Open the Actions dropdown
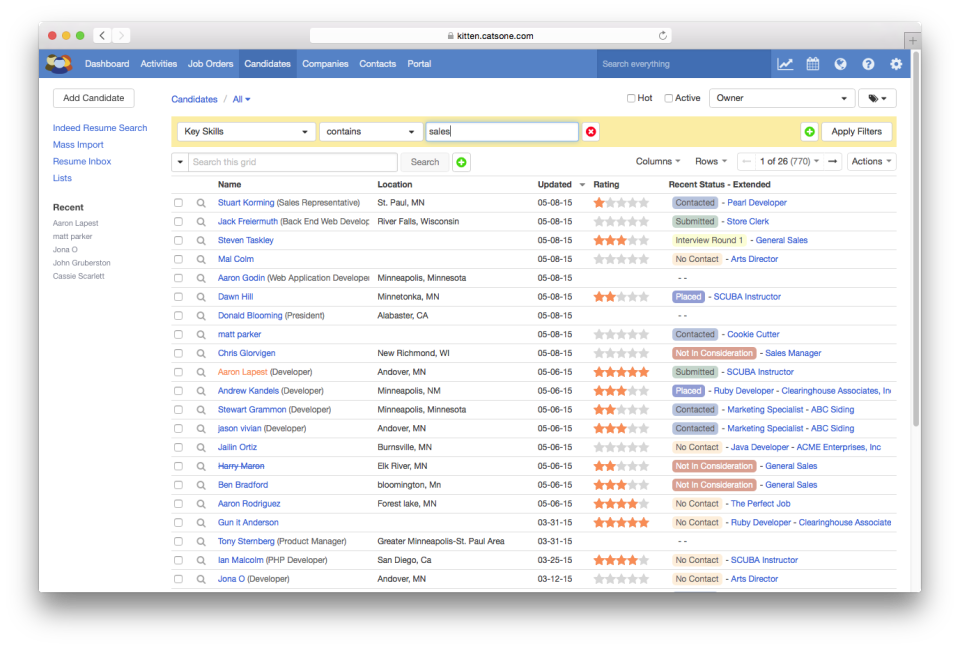This screenshot has height=648, width=960. point(871,162)
